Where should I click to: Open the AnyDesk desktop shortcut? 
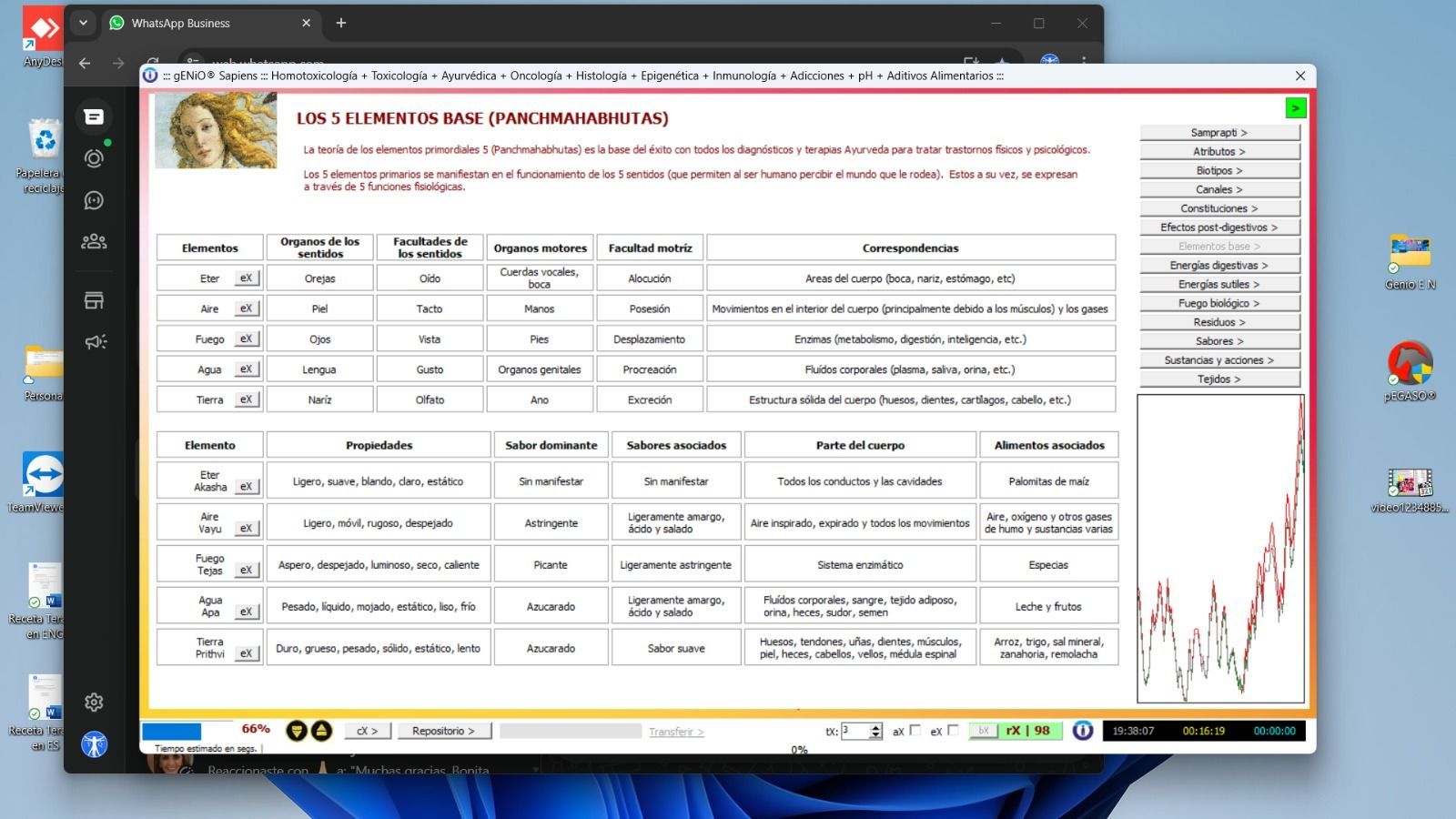[42, 38]
